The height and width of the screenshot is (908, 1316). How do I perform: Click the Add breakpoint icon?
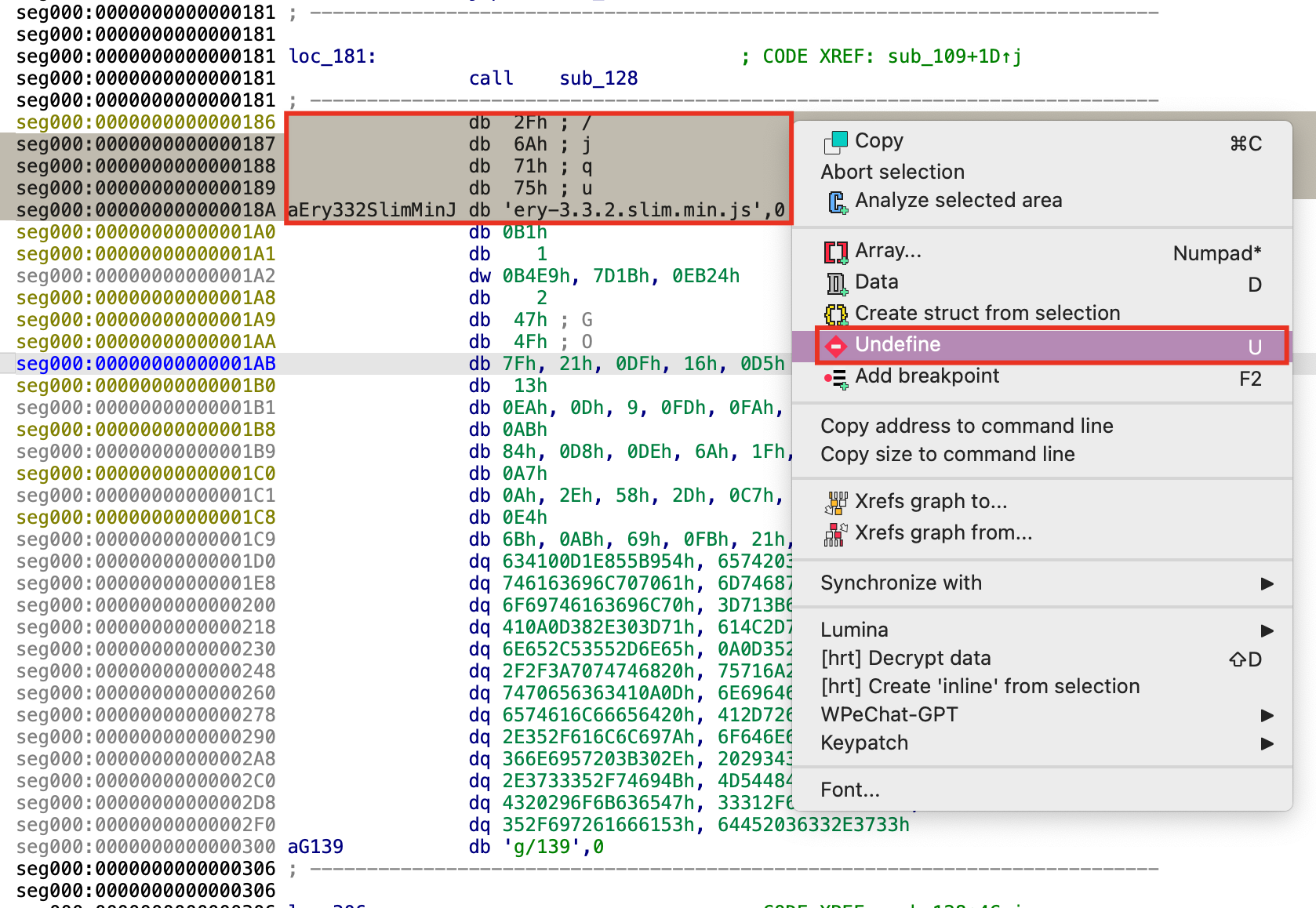point(836,378)
